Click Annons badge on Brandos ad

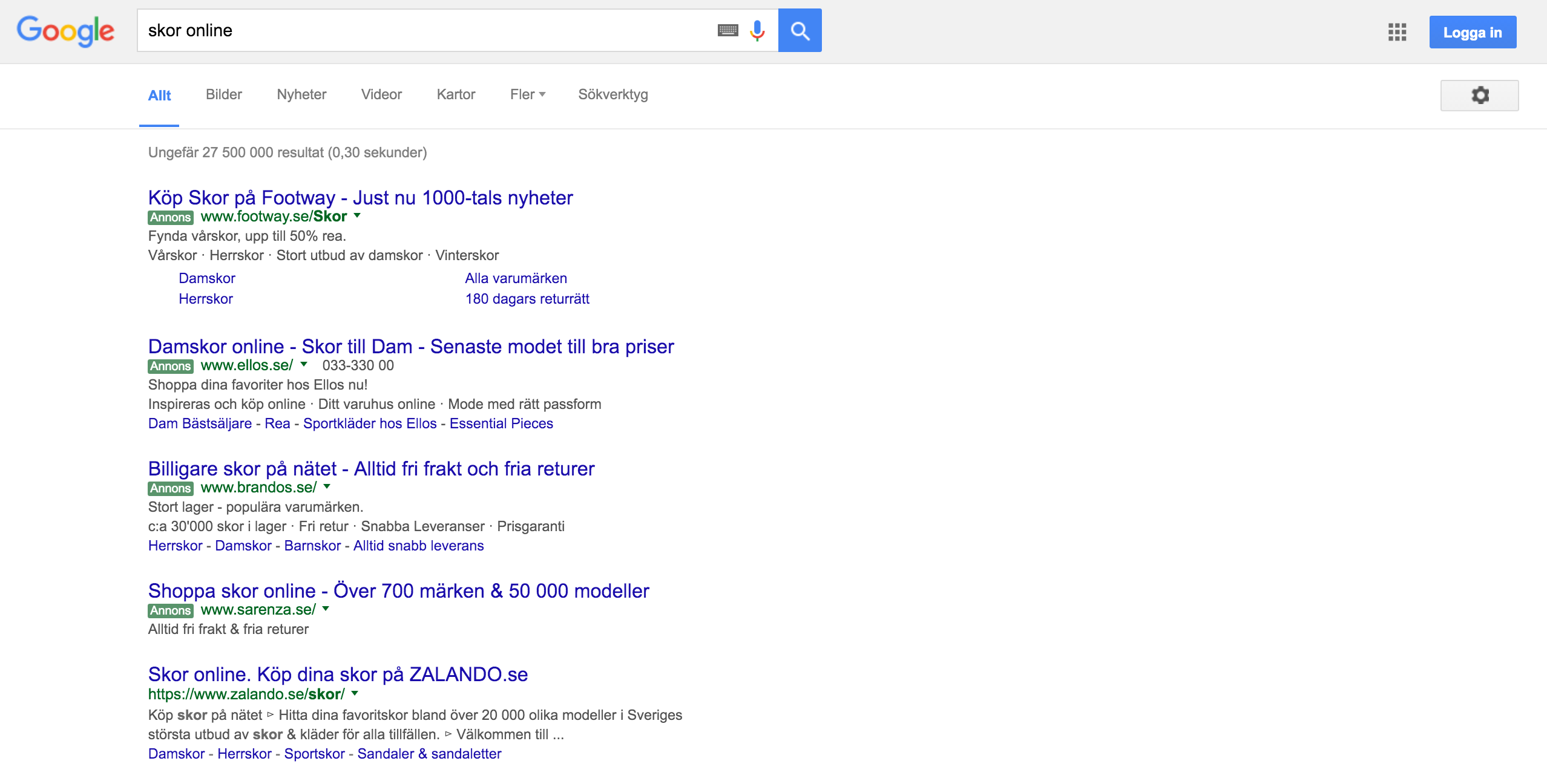(x=171, y=488)
